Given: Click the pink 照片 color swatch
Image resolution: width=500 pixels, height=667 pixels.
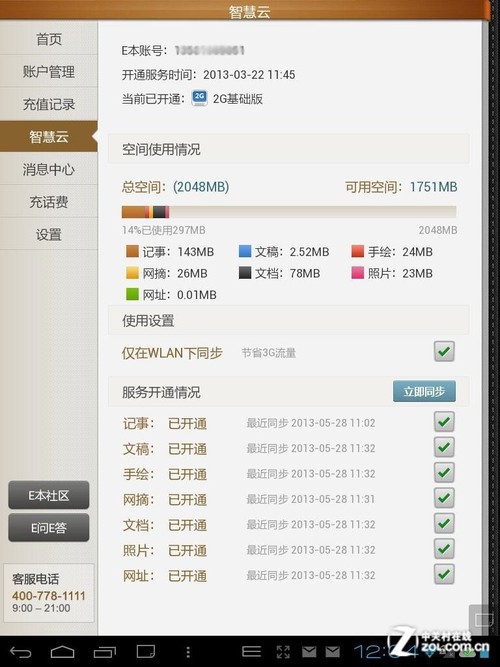Looking at the screenshot, I should pos(358,273).
